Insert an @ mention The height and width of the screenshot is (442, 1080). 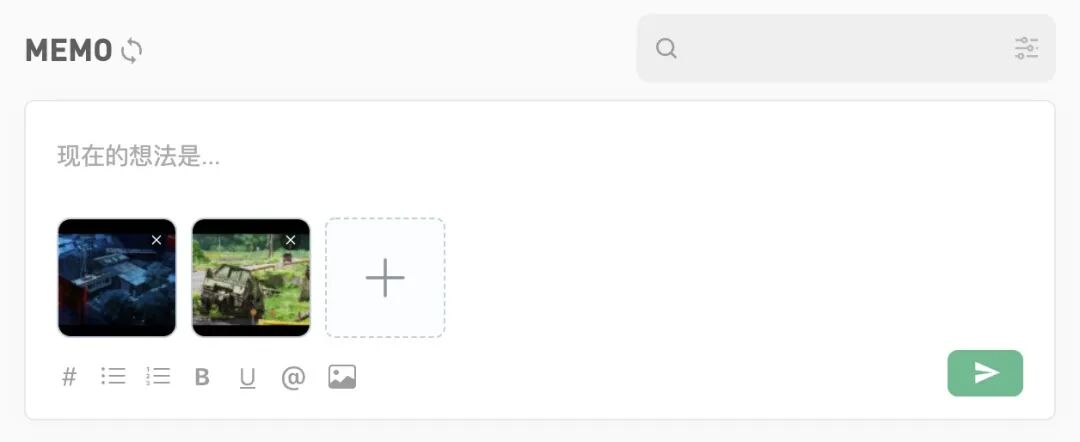coord(293,377)
